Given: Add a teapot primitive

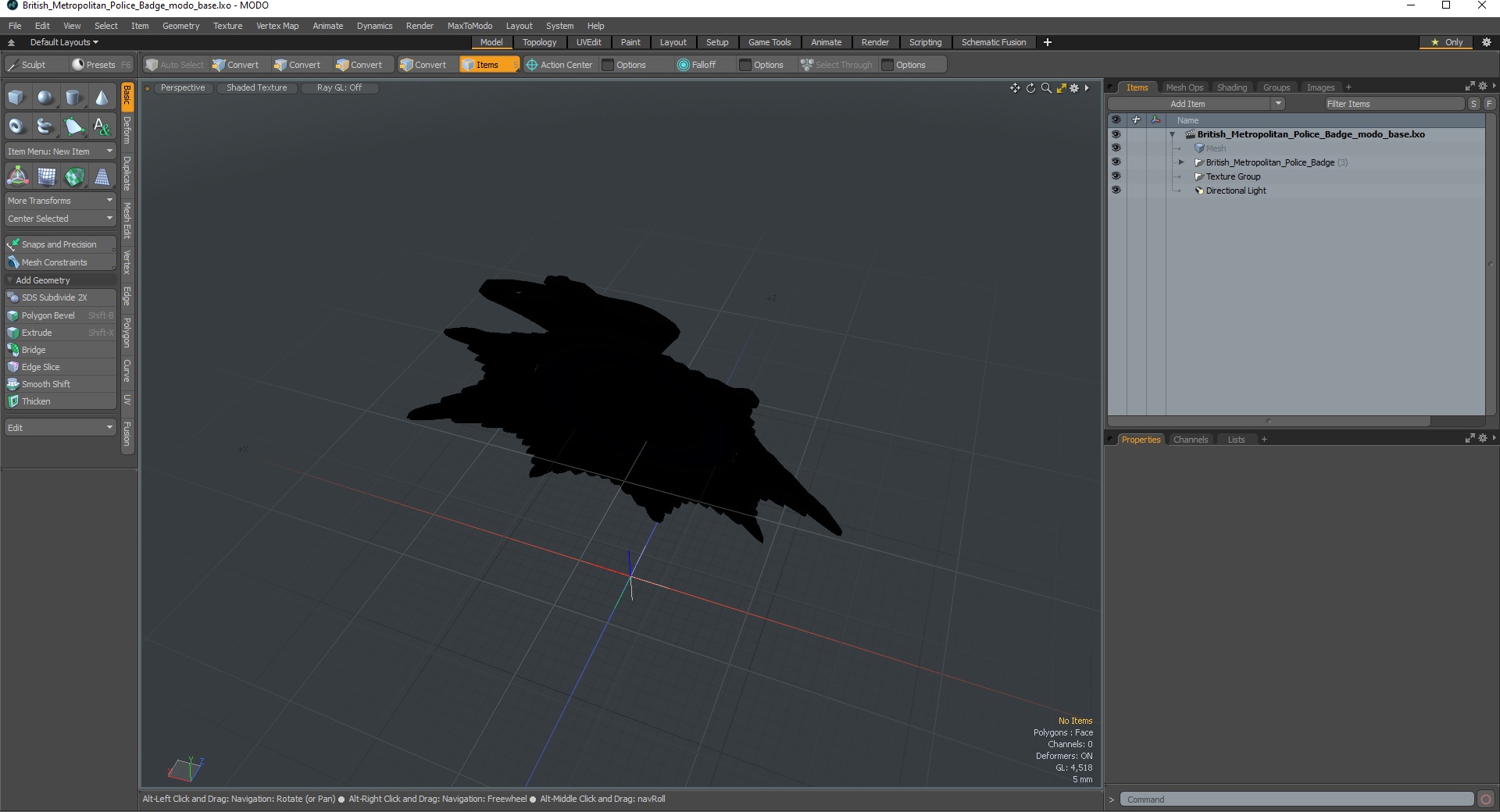Looking at the screenshot, I should coord(45,126).
